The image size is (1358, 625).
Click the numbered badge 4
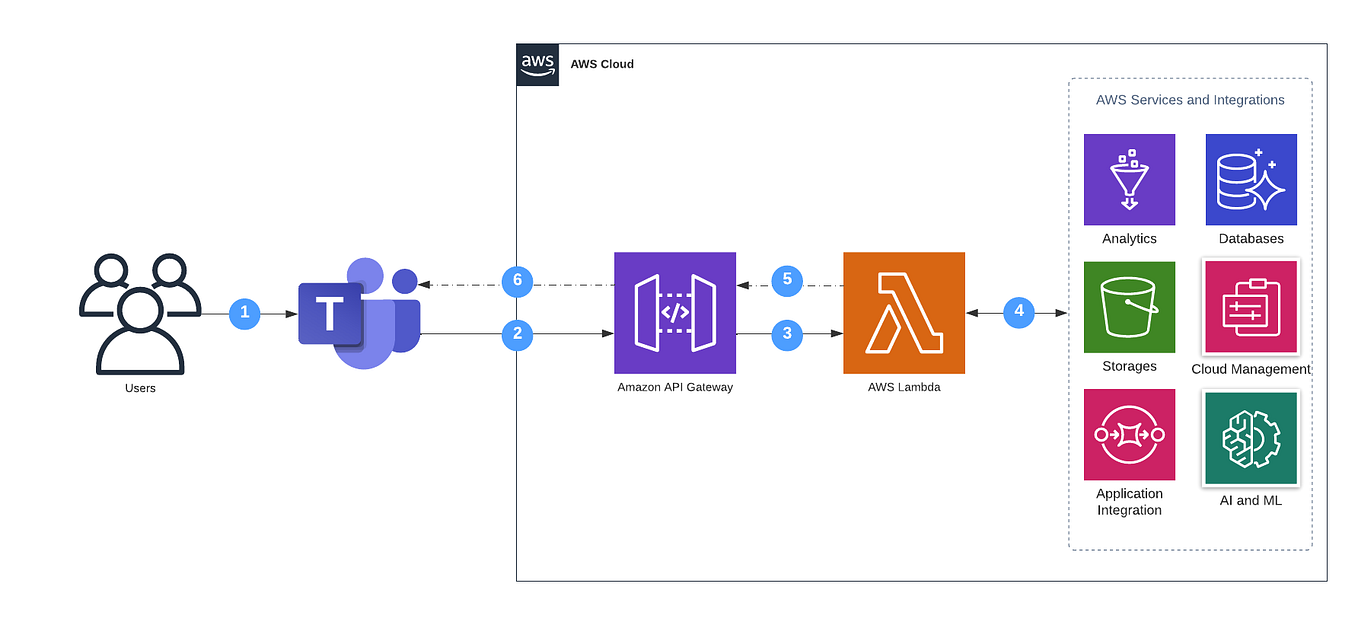tap(1019, 312)
